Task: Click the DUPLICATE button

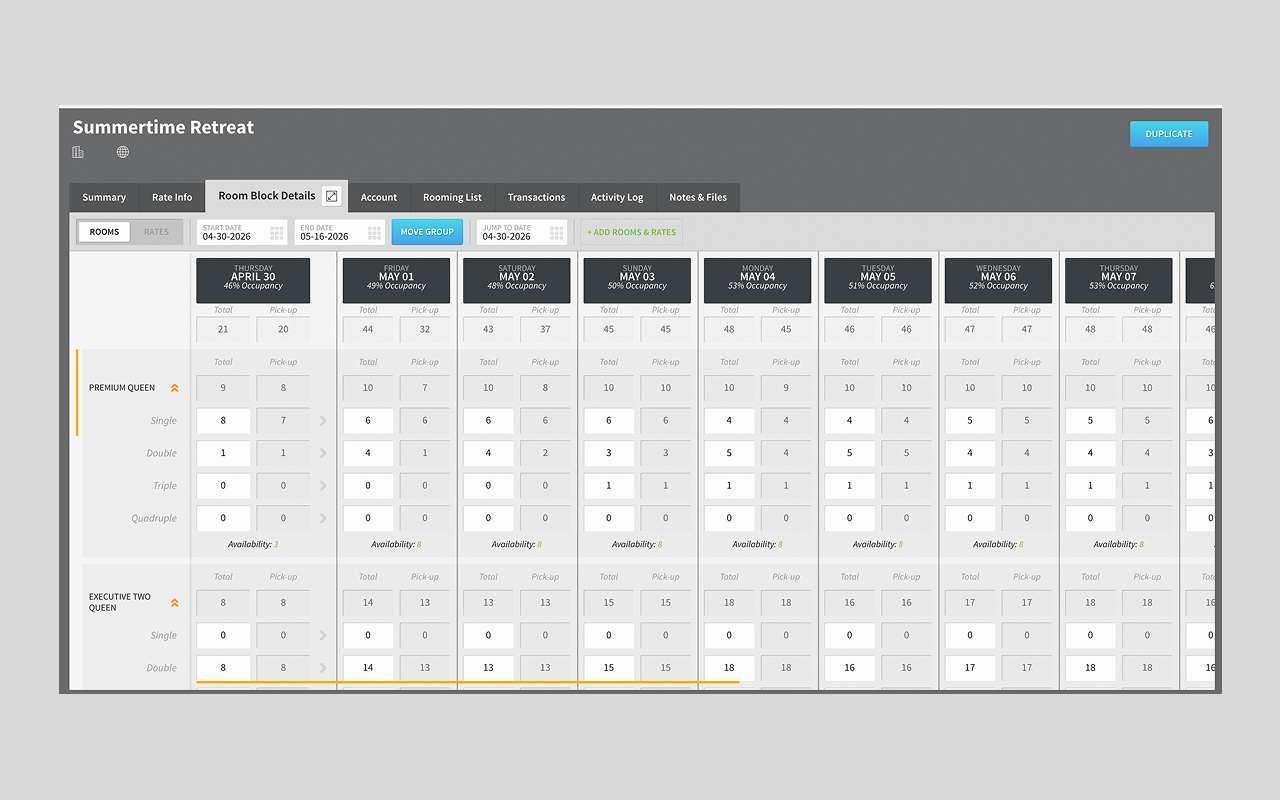Action: (x=1169, y=134)
